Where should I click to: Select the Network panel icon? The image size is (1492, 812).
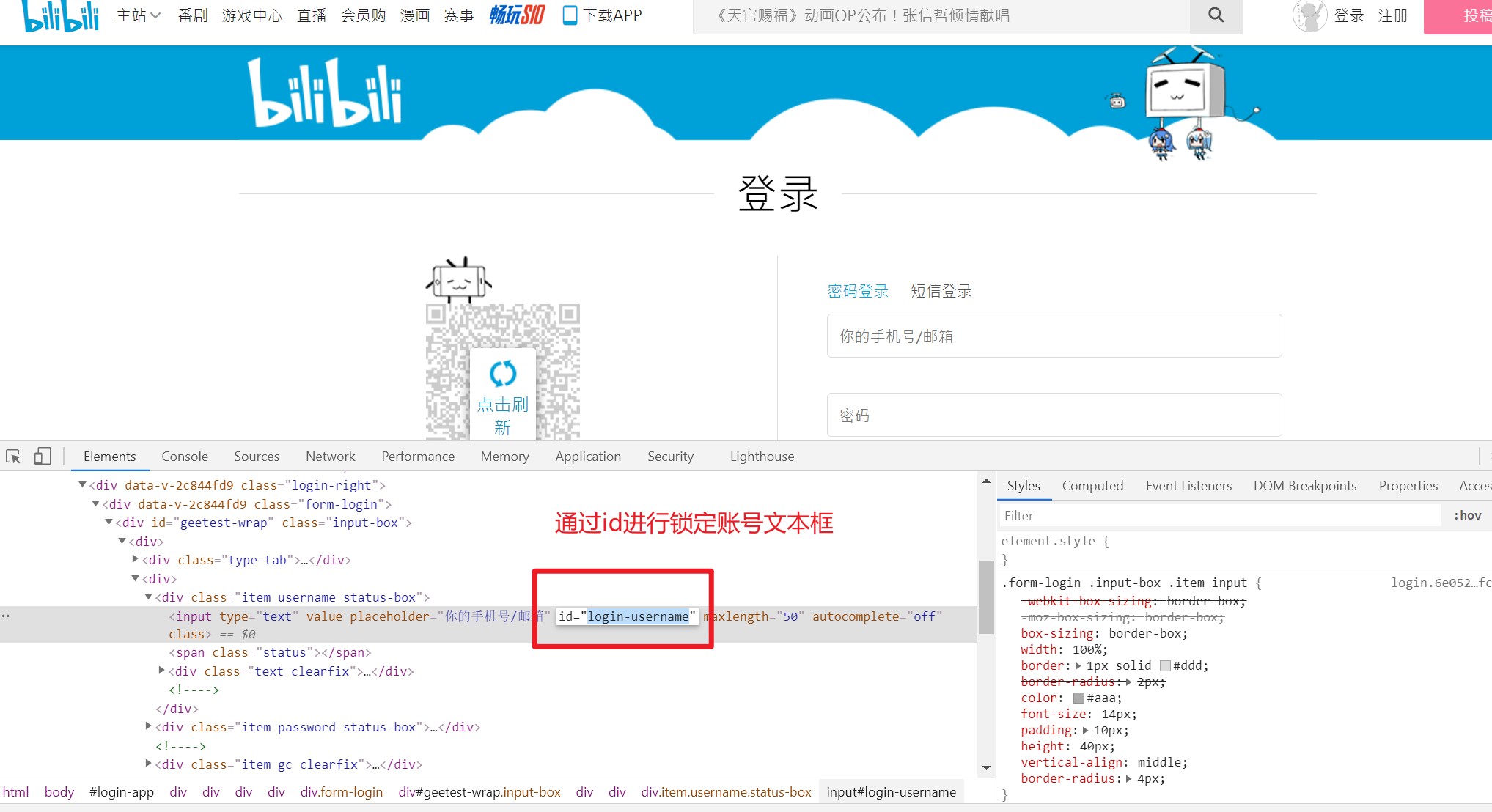330,457
